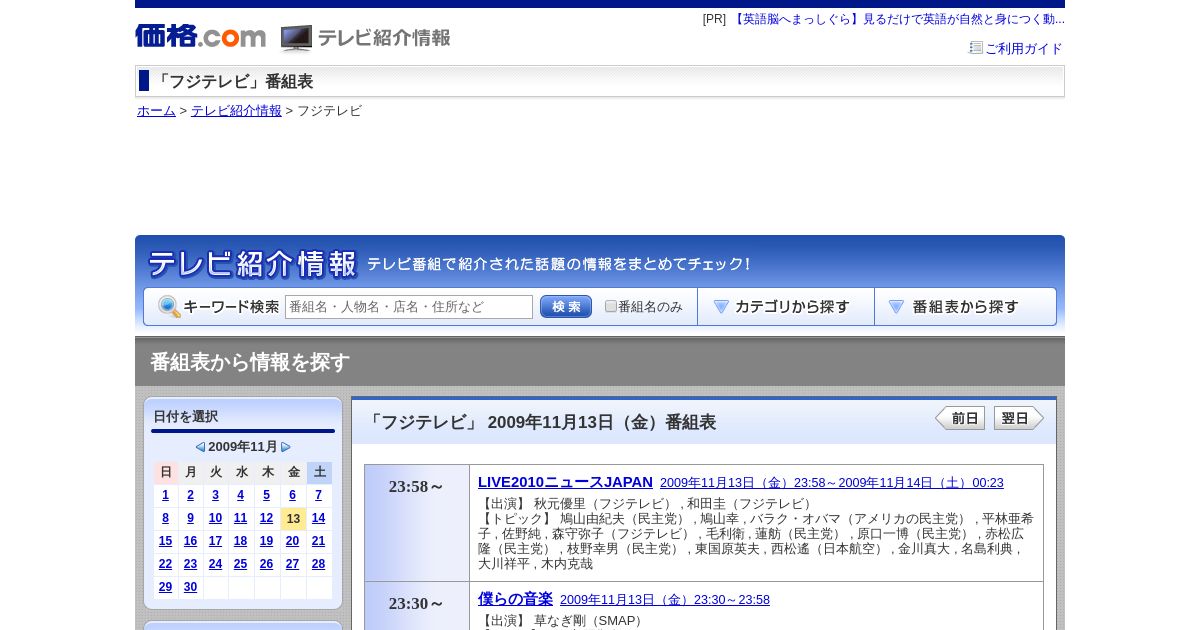
Task: Click the 2009年11月 calendar month label
Action: point(243,447)
